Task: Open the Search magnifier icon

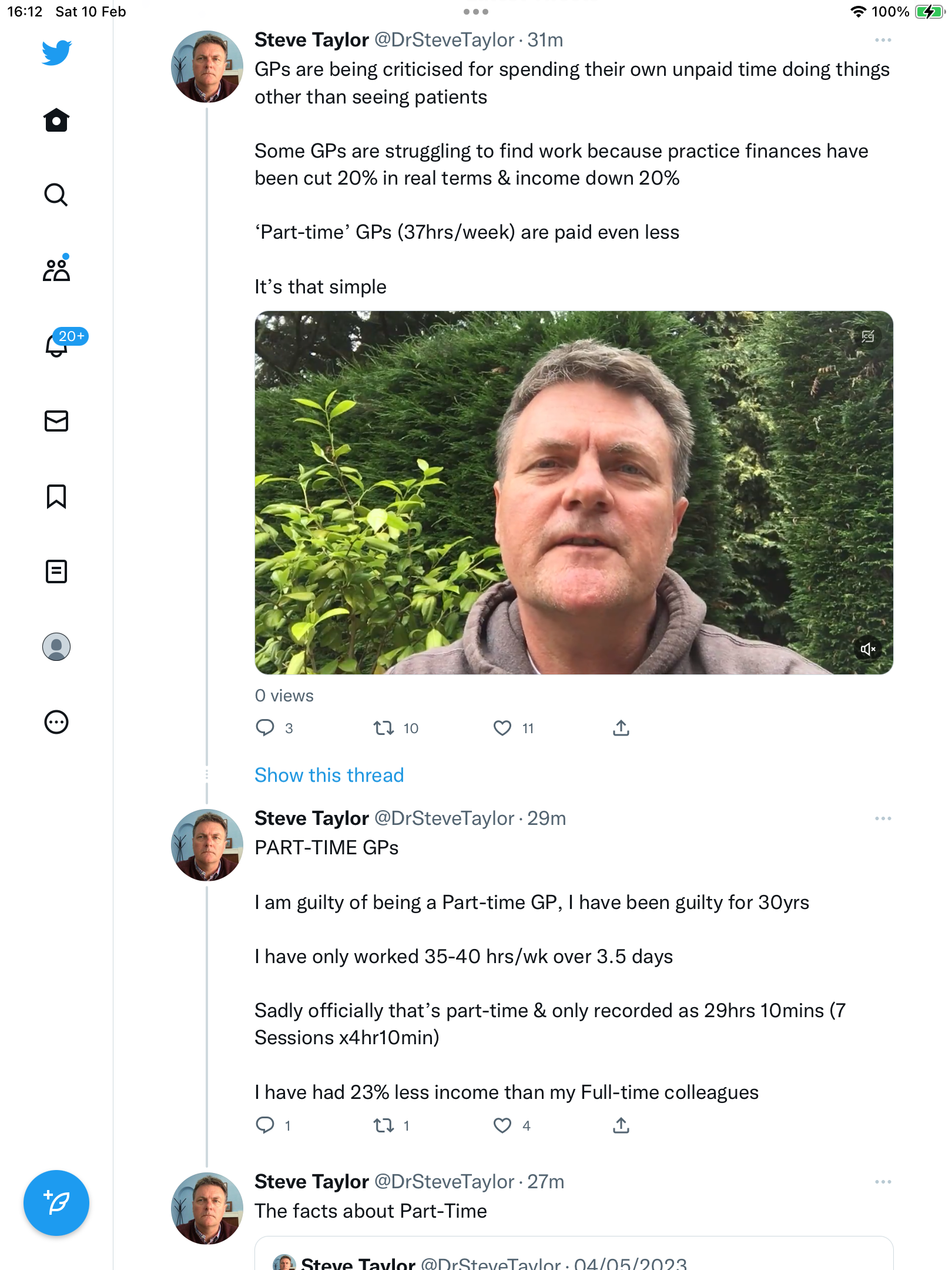Action: click(56, 195)
